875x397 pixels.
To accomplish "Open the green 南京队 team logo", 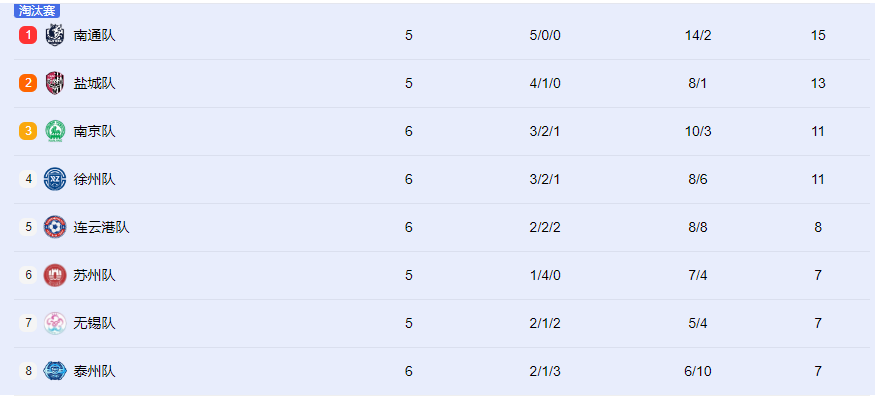I will 55,131.
